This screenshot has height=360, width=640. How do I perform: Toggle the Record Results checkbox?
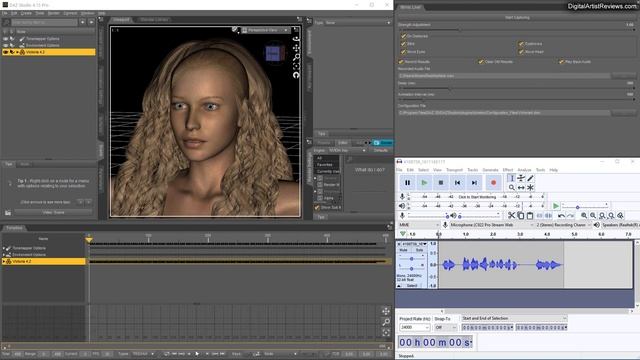401,62
